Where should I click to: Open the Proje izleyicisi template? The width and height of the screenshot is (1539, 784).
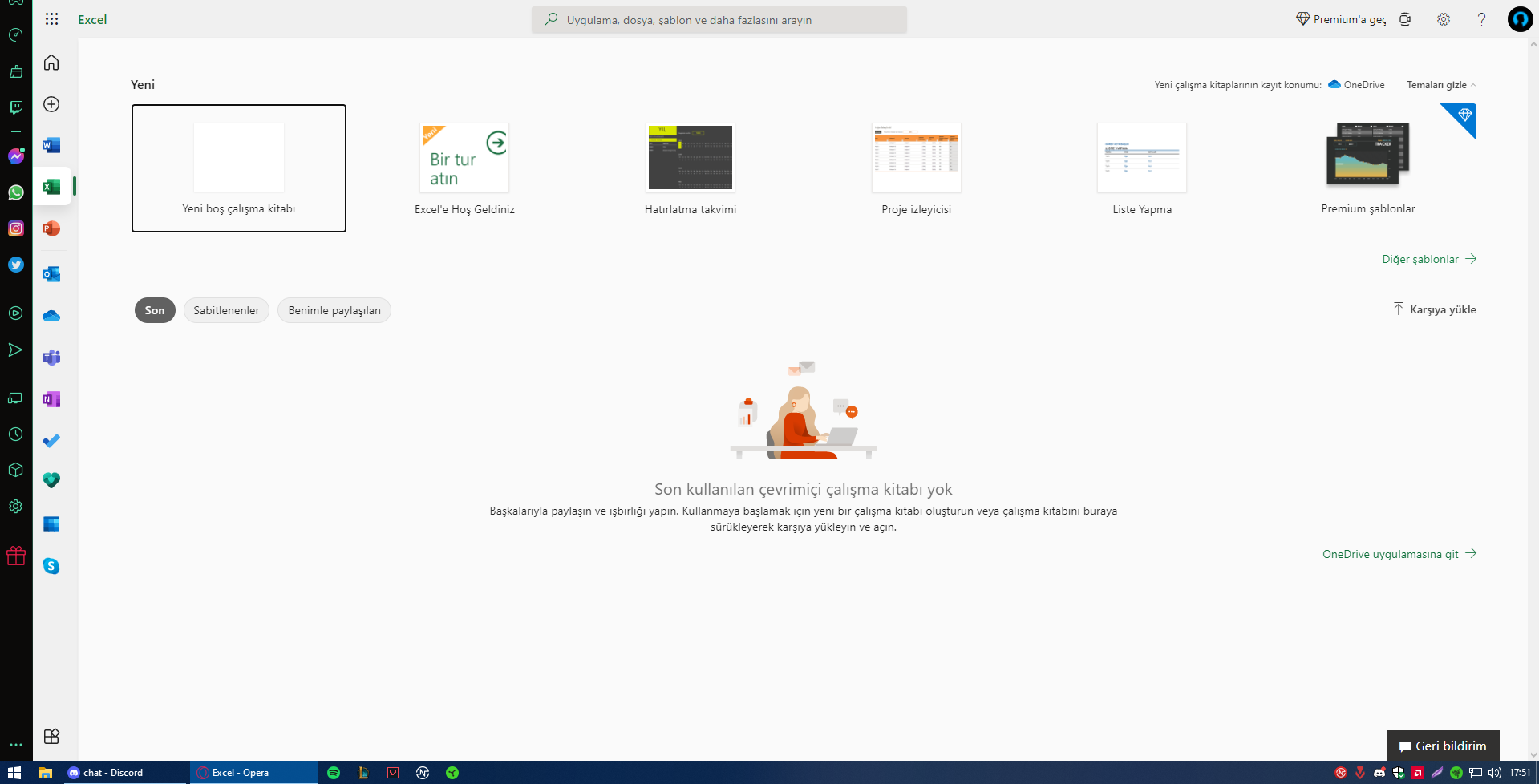[917, 169]
